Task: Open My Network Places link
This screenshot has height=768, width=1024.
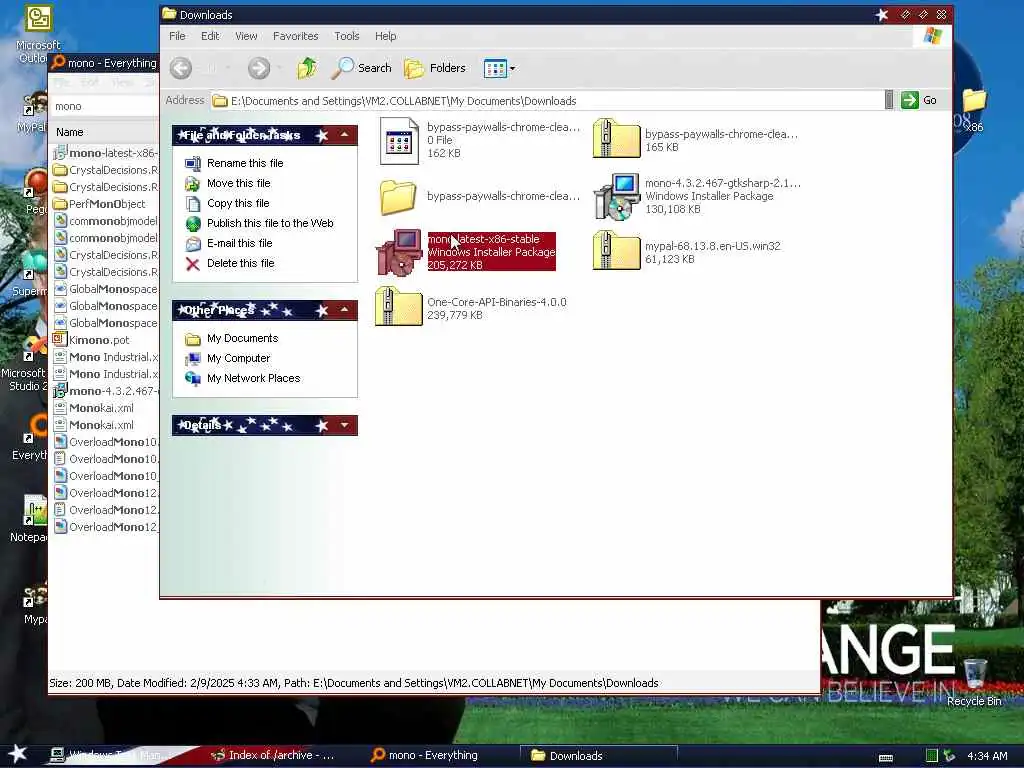Action: coord(253,378)
